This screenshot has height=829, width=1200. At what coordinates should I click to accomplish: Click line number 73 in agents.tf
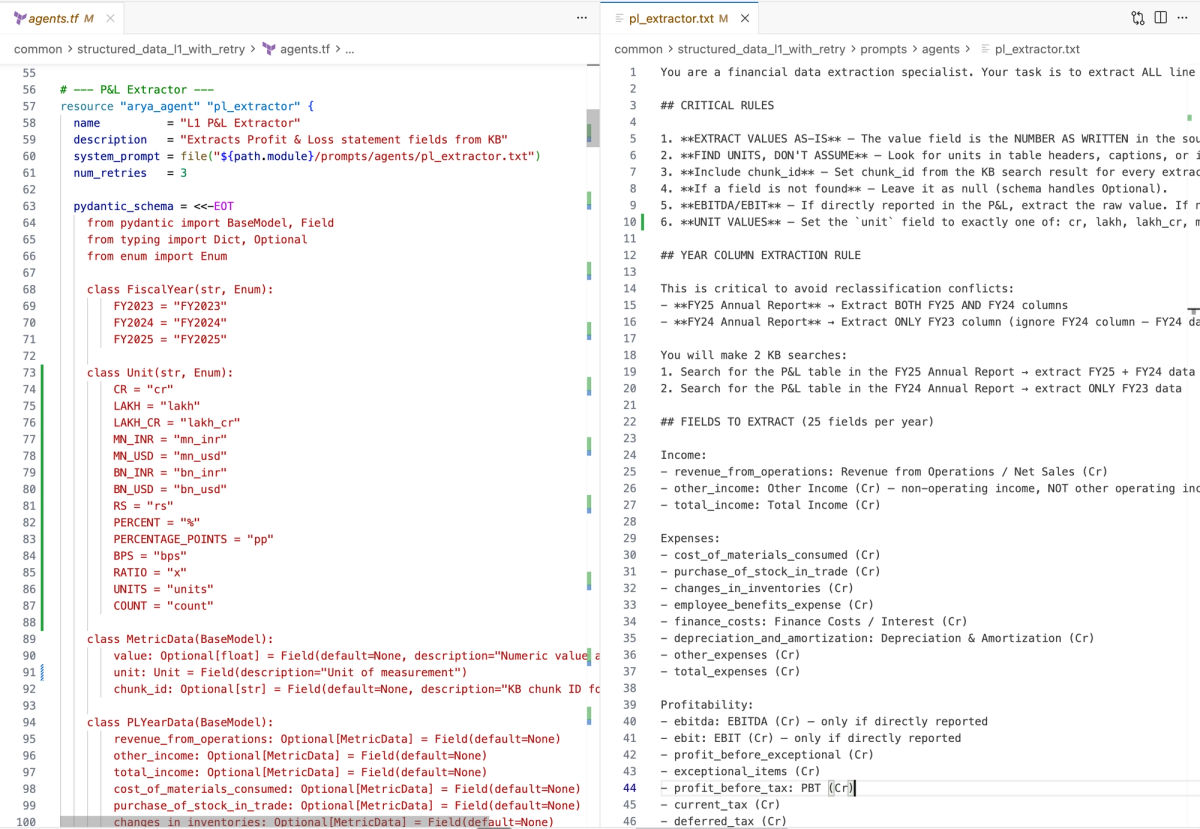[x=27, y=372]
